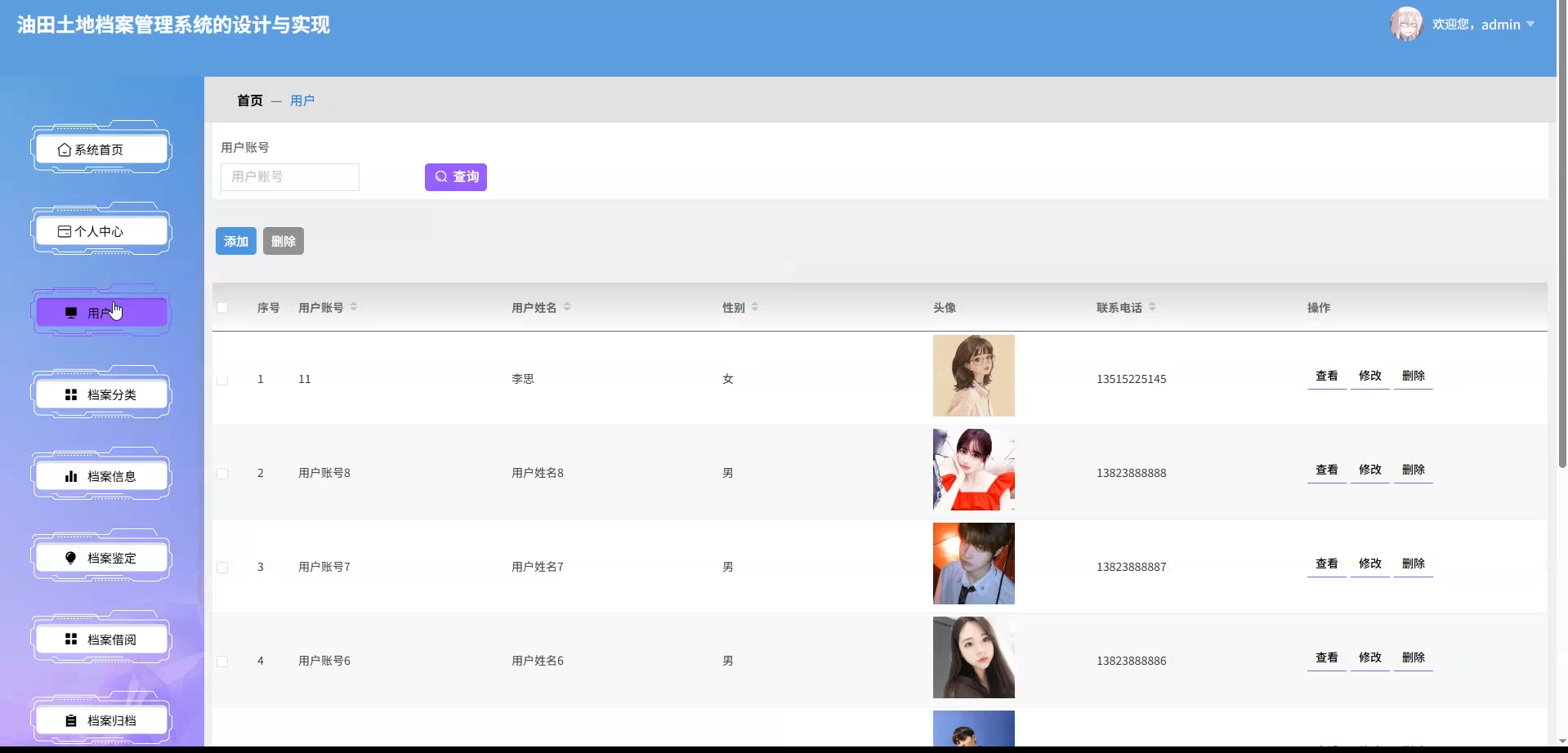Click 删除 for 用户账号6 row

1414,657
